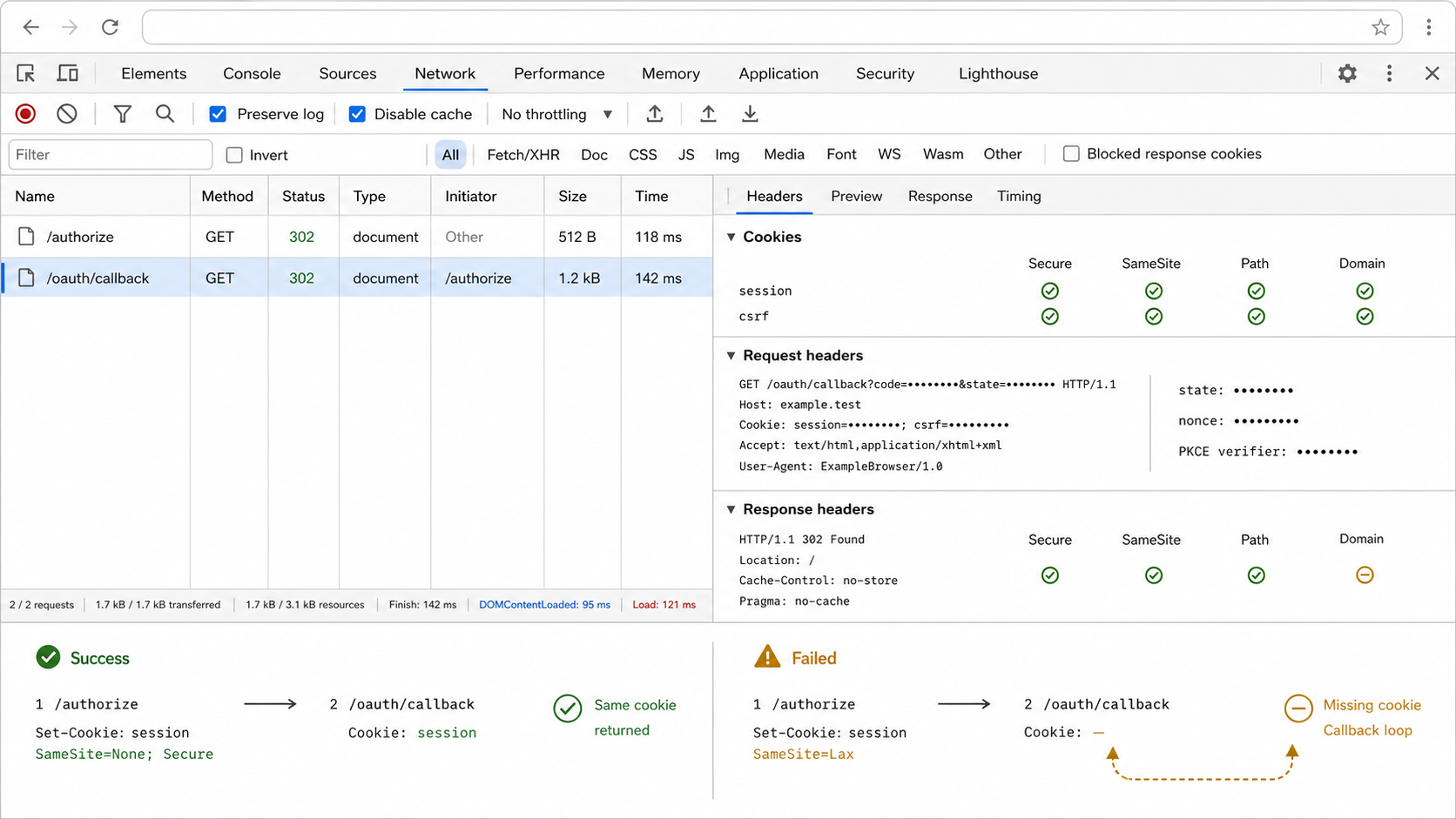Filter by CSS requests
The height and width of the screenshot is (819, 1456).
coord(643,155)
